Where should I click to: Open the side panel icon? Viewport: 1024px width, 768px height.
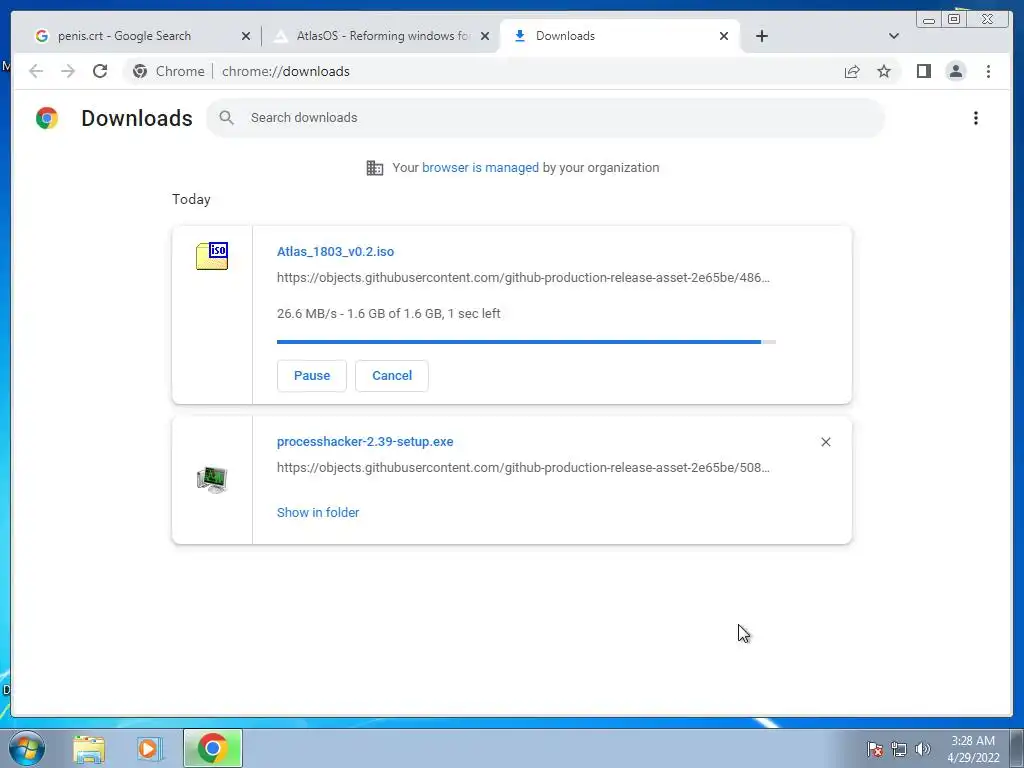pyautogui.click(x=923, y=71)
